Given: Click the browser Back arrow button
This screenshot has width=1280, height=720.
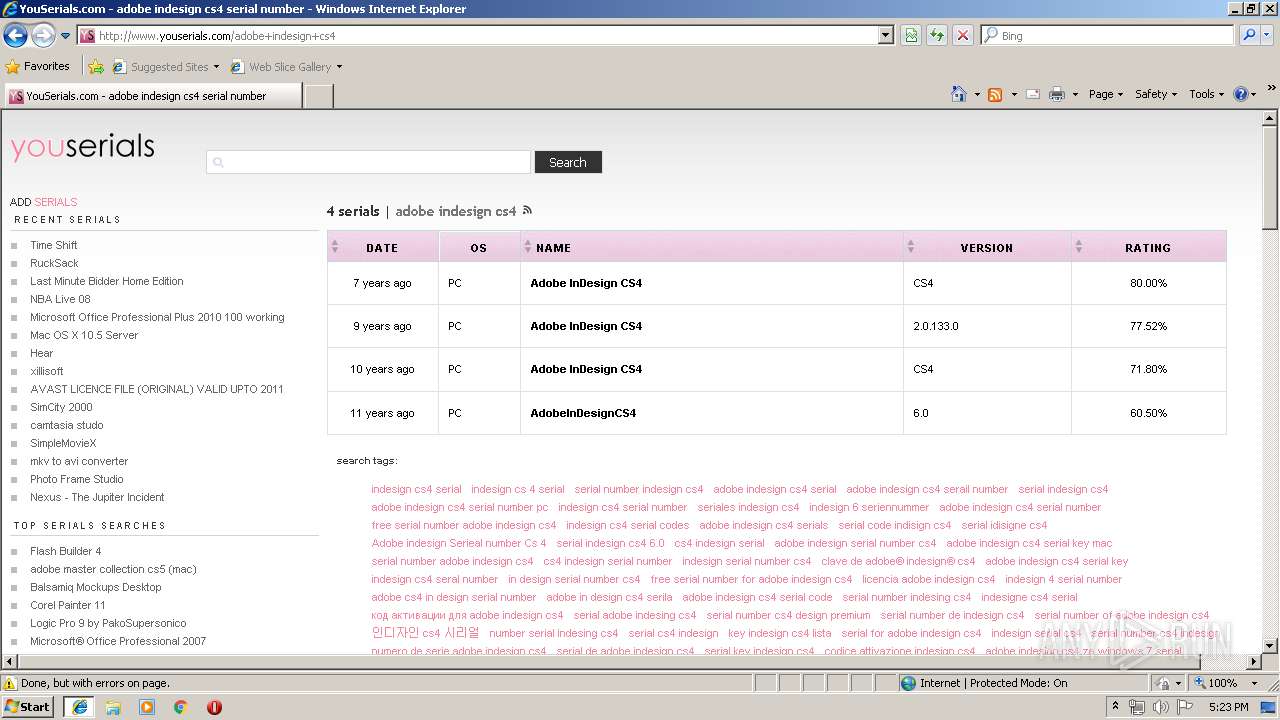Looking at the screenshot, I should click(x=15, y=36).
